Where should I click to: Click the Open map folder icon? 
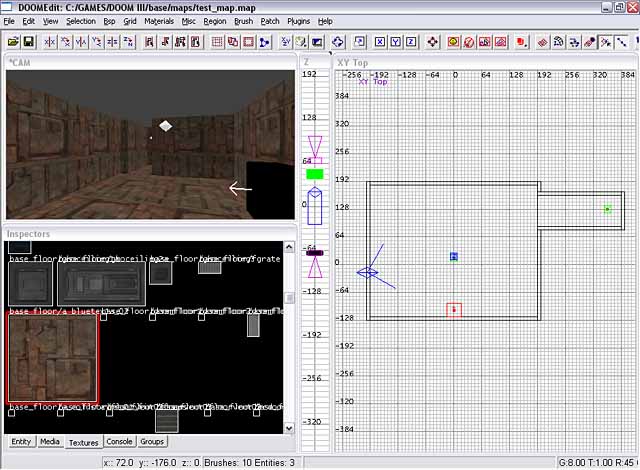(x=11, y=42)
